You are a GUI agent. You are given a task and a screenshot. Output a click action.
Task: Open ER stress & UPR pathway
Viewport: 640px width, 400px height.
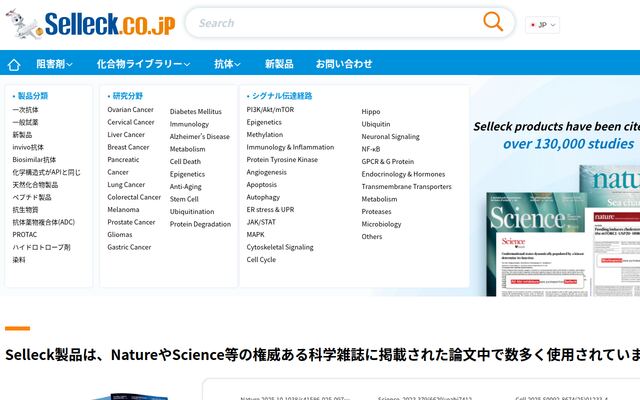click(270, 210)
